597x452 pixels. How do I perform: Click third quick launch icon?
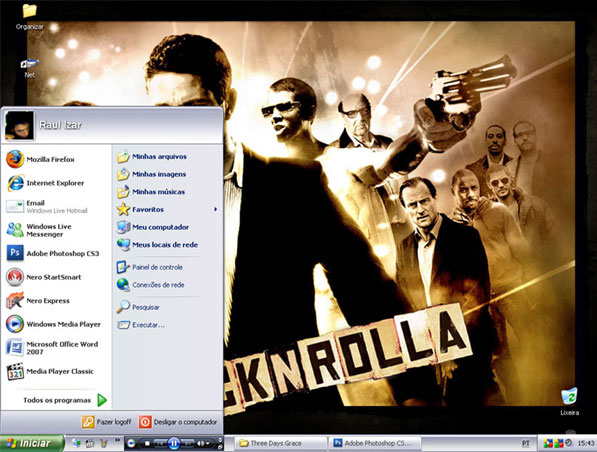click(104, 443)
